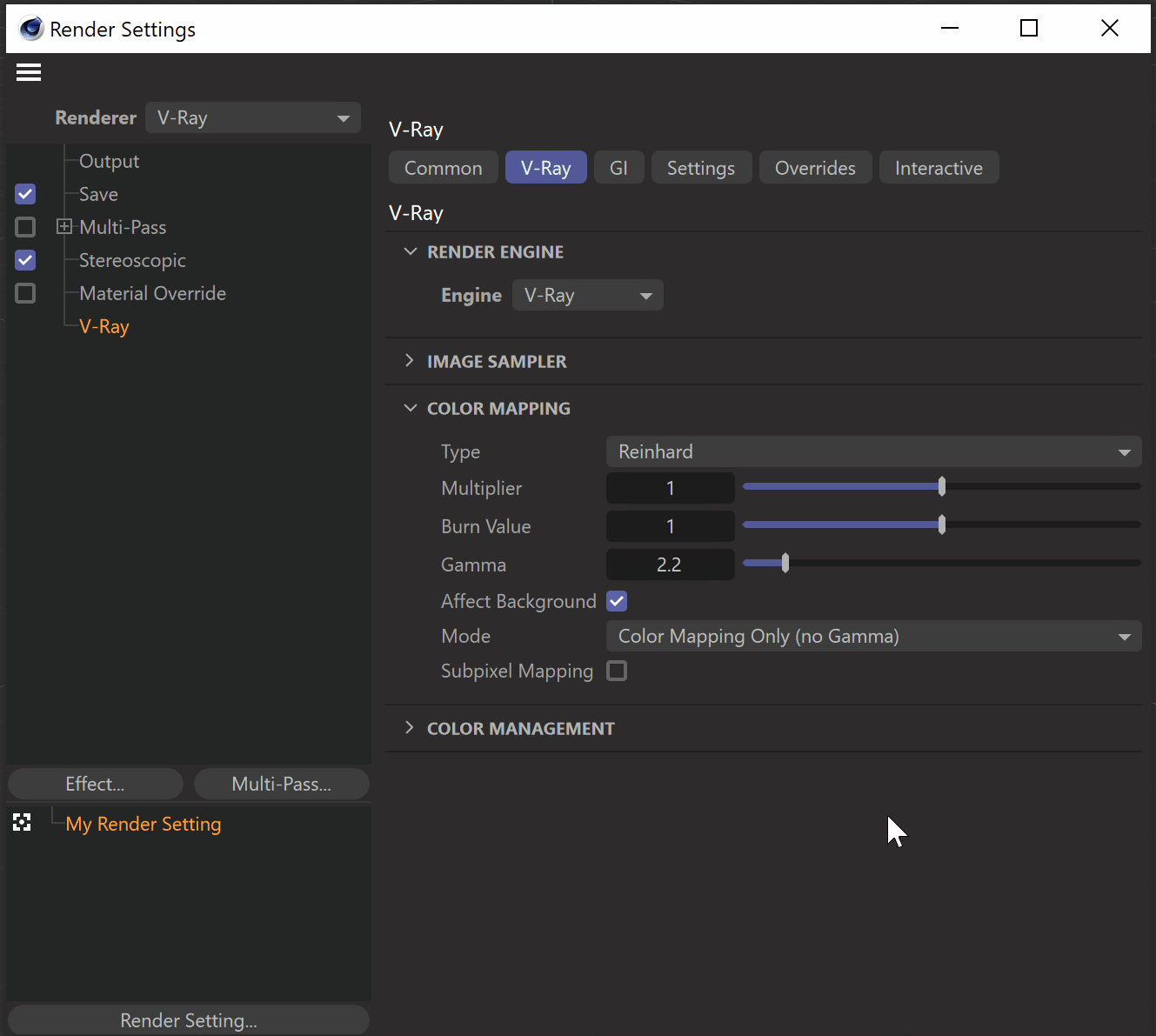
Task: Uncheck the Save checkbox
Action: (25, 194)
